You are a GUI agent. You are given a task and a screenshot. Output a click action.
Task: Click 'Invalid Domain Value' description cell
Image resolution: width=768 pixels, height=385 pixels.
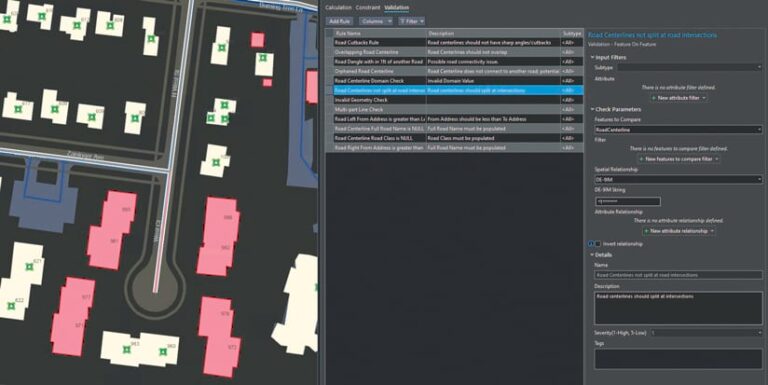pyautogui.click(x=493, y=81)
